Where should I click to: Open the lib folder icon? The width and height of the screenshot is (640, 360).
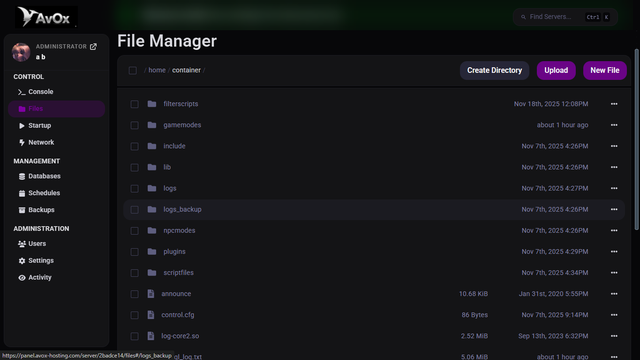(x=152, y=167)
